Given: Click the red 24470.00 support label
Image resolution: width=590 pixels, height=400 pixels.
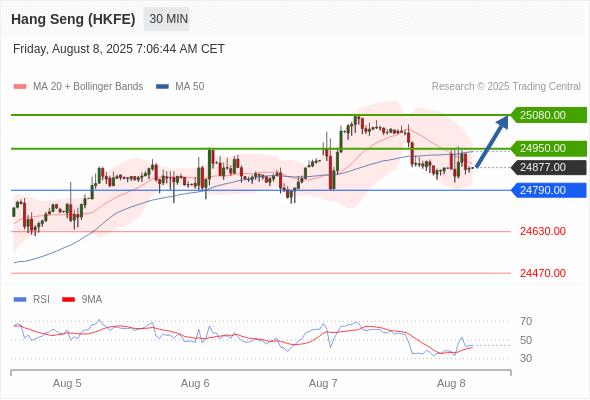Looking at the screenshot, I should pos(543,273).
